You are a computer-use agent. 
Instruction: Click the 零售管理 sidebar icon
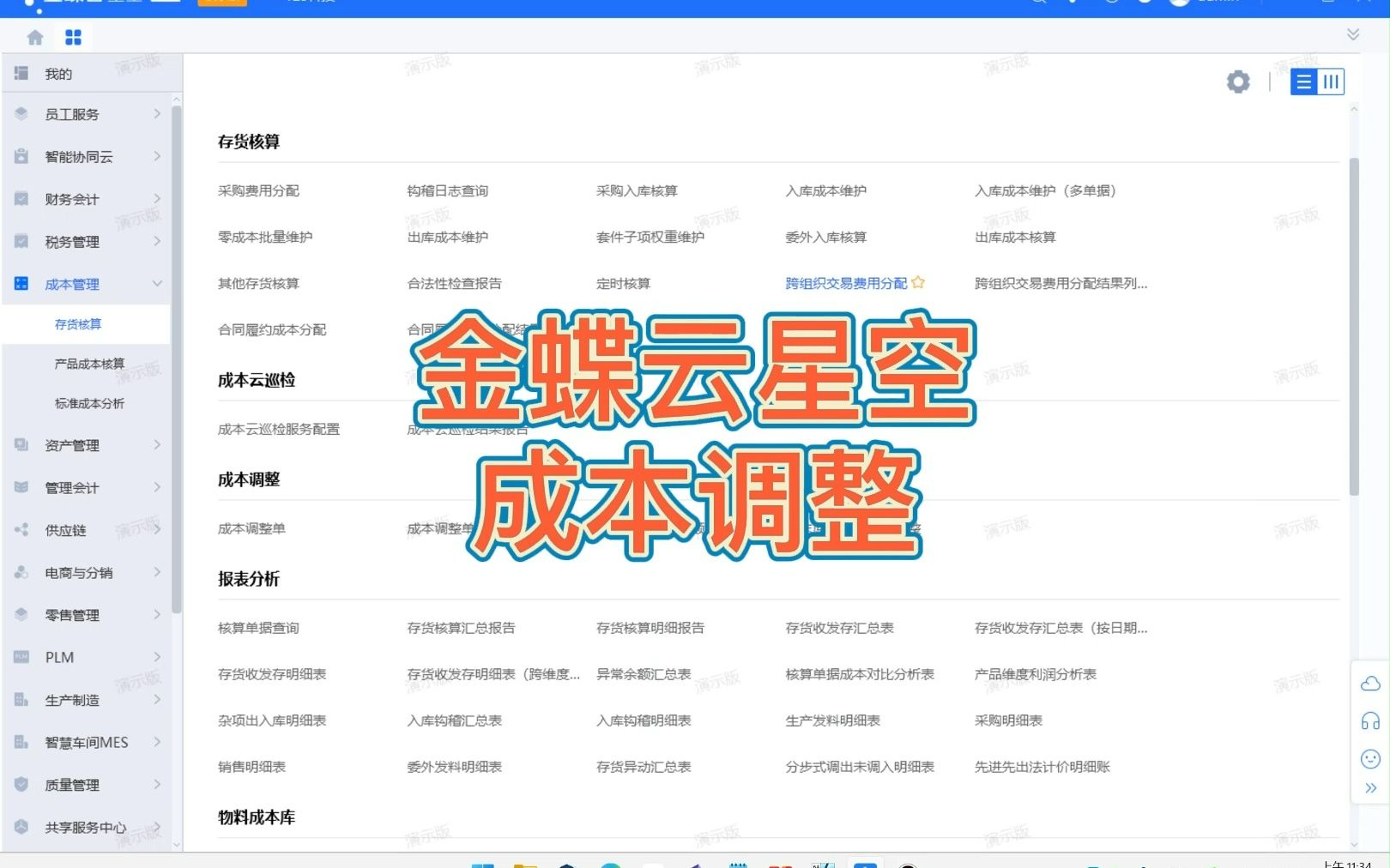[21, 614]
